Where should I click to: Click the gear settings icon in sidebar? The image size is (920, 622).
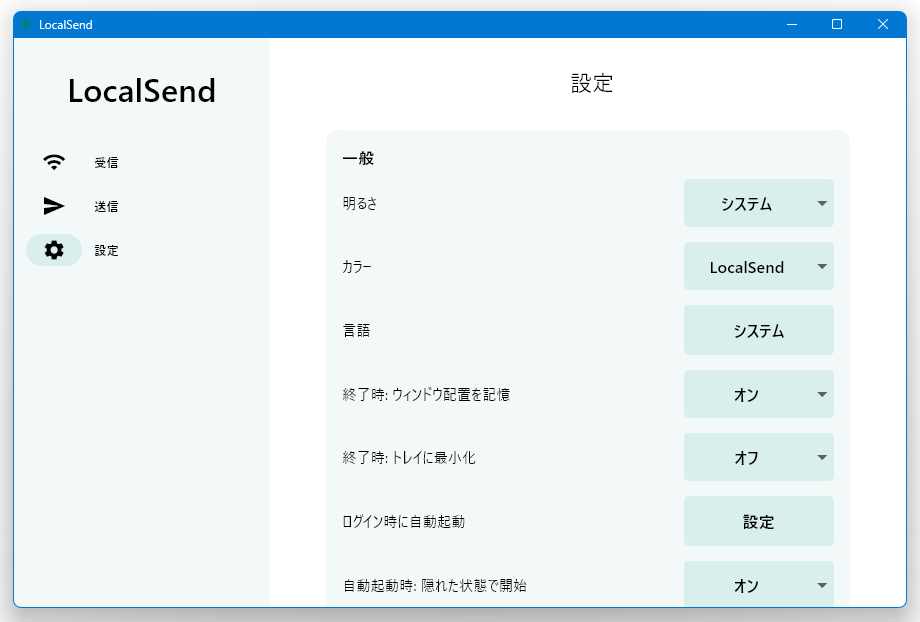(x=54, y=250)
